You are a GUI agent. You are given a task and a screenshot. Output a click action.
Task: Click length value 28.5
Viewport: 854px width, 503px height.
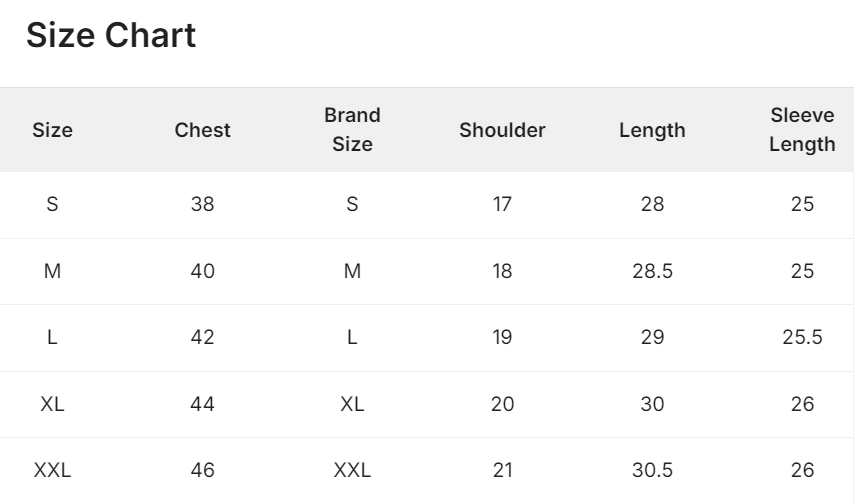click(652, 271)
